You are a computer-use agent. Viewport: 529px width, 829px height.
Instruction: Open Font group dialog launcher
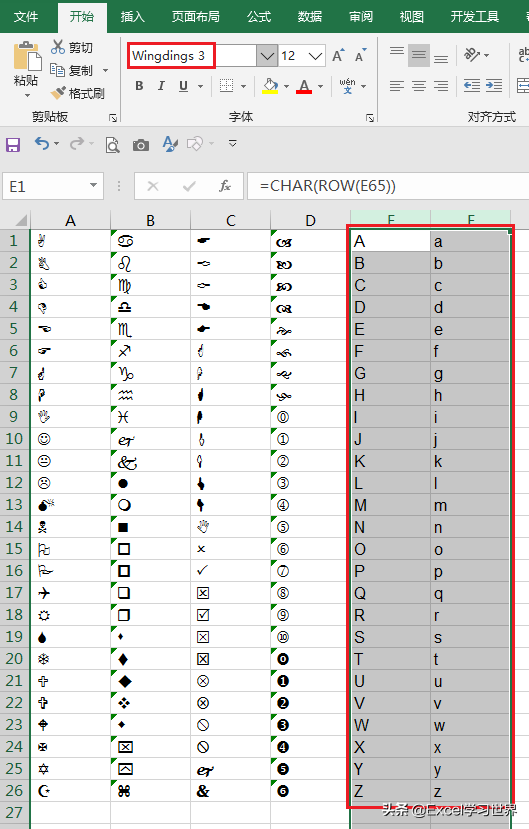click(x=370, y=117)
